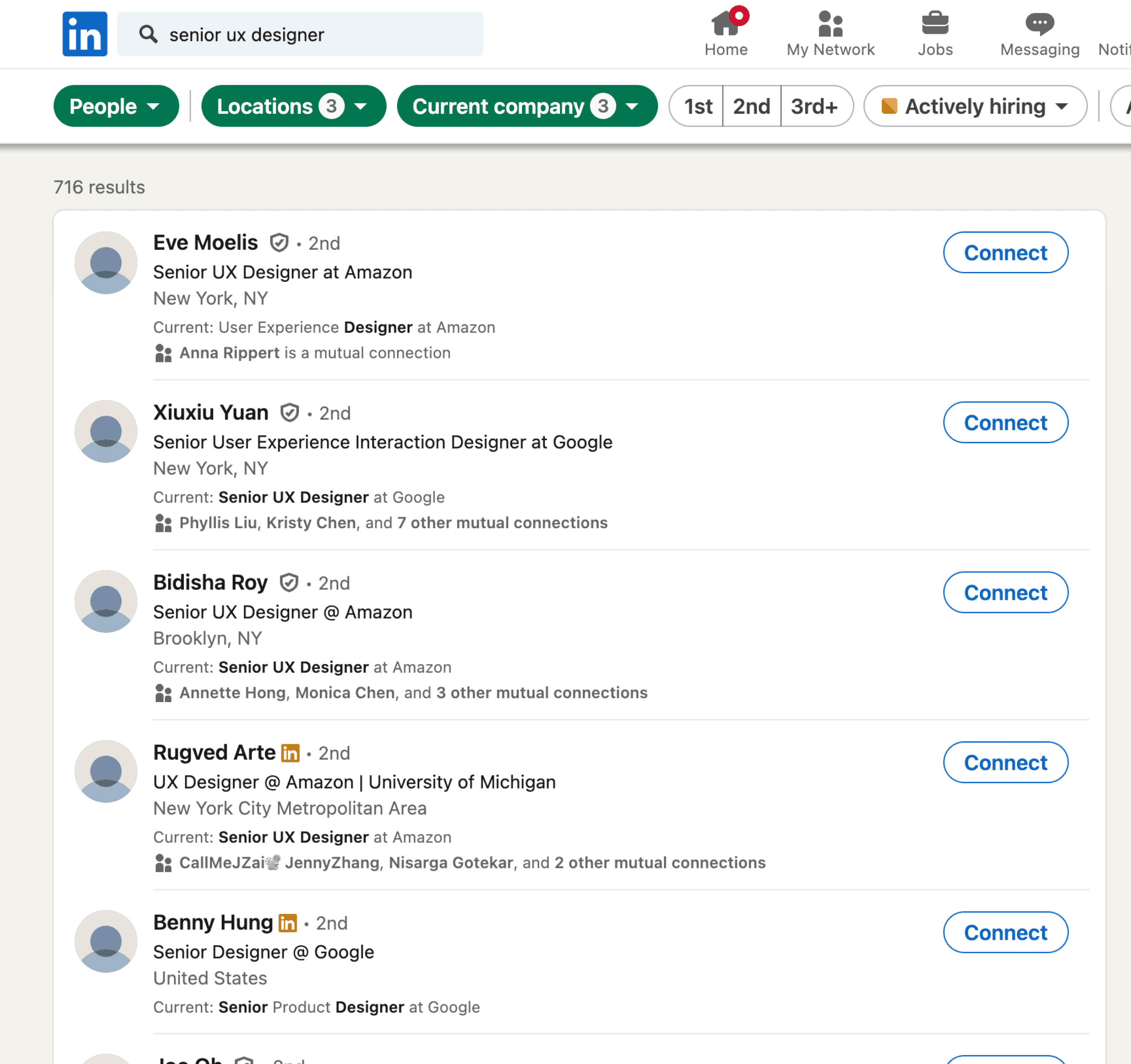This screenshot has height=1064, width=1131.
Task: Click mutual connections icon under Bidisha Roy
Action: click(x=163, y=693)
